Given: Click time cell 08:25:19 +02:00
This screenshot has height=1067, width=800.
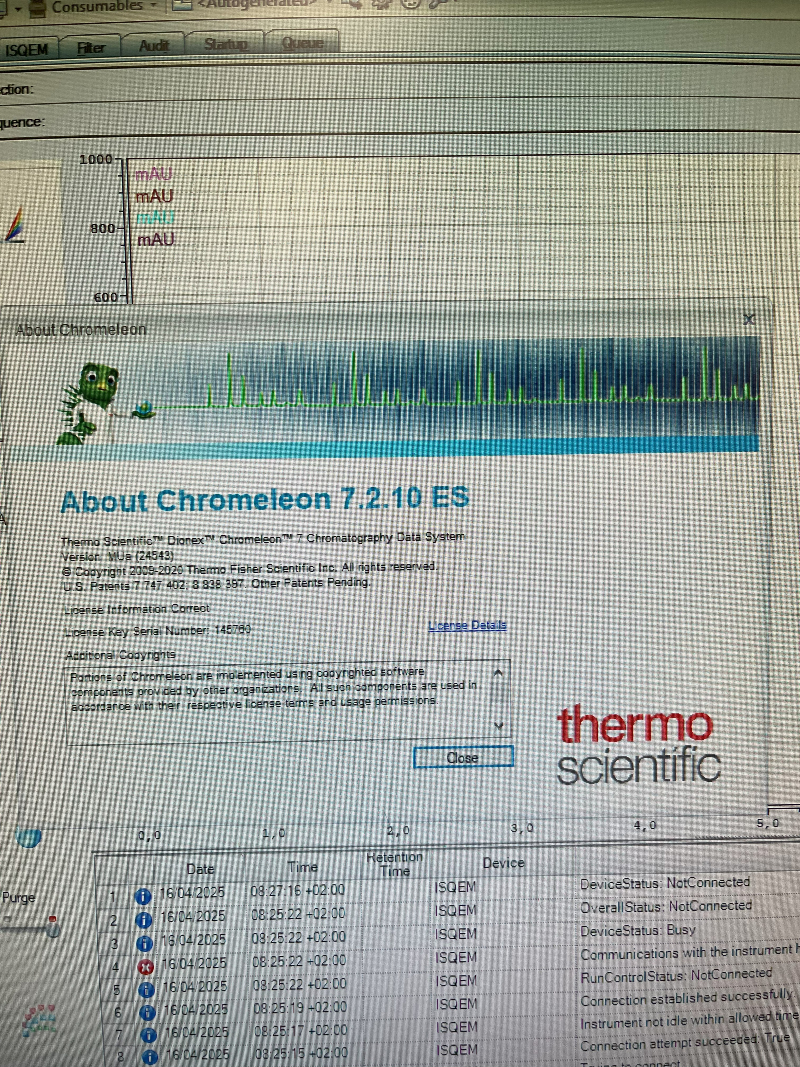Looking at the screenshot, I should point(300,1006).
